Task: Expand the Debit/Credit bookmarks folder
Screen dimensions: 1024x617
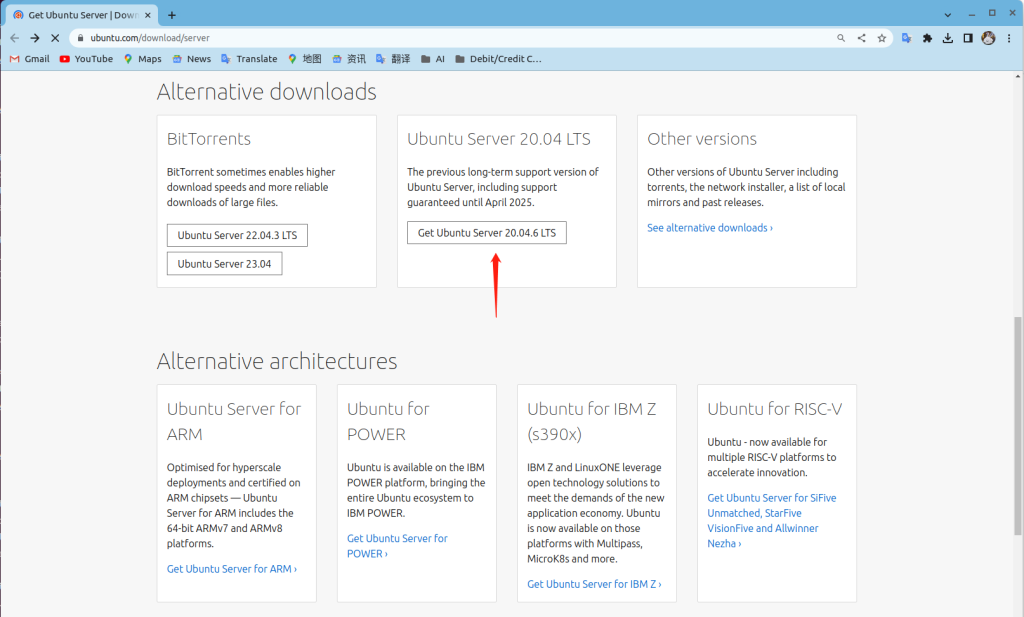Action: tap(498, 59)
